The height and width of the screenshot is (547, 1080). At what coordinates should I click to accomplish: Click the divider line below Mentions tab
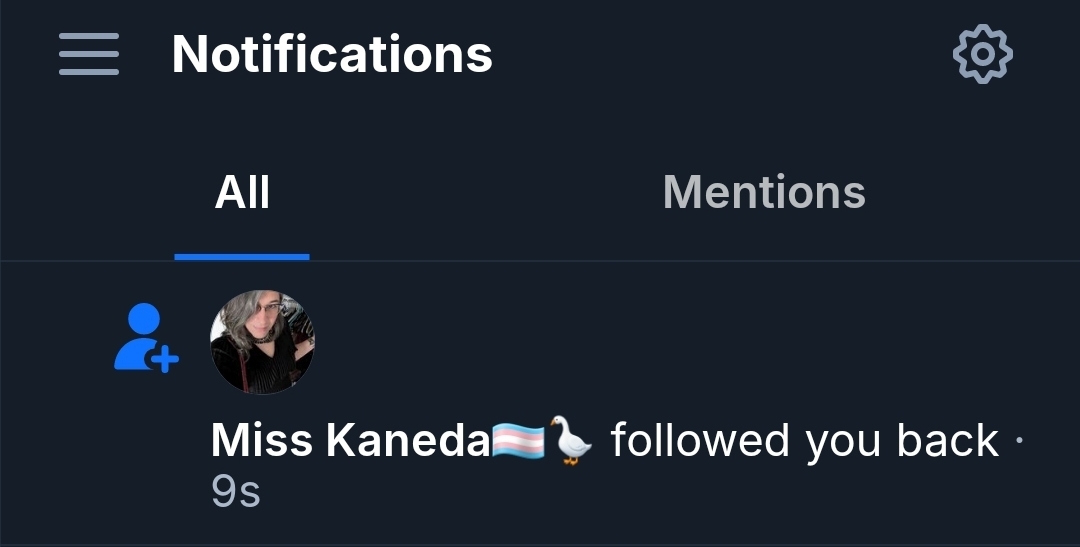coord(764,260)
